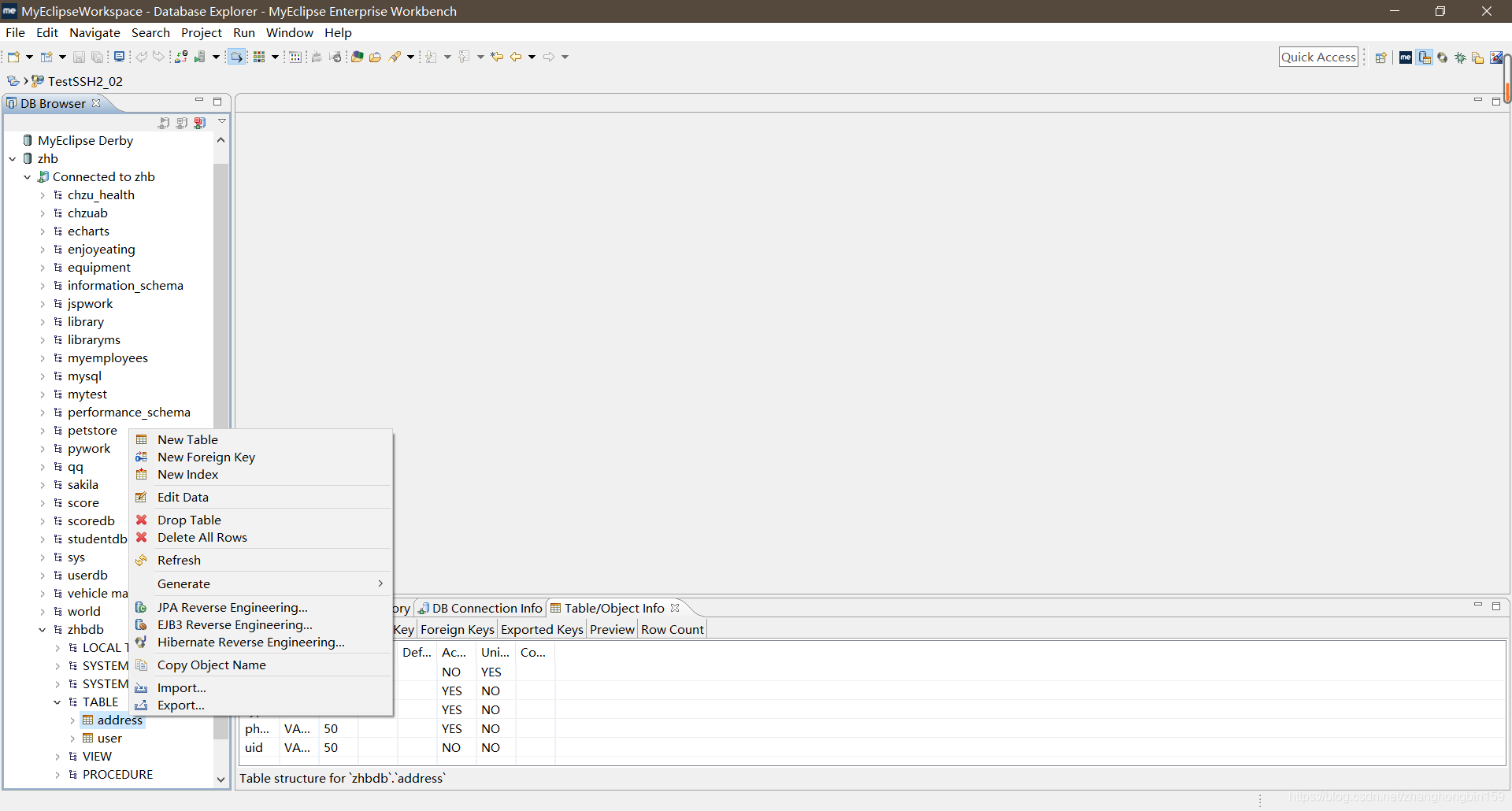
Task: Click the Open Type toolbar icon
Action: (x=357, y=57)
